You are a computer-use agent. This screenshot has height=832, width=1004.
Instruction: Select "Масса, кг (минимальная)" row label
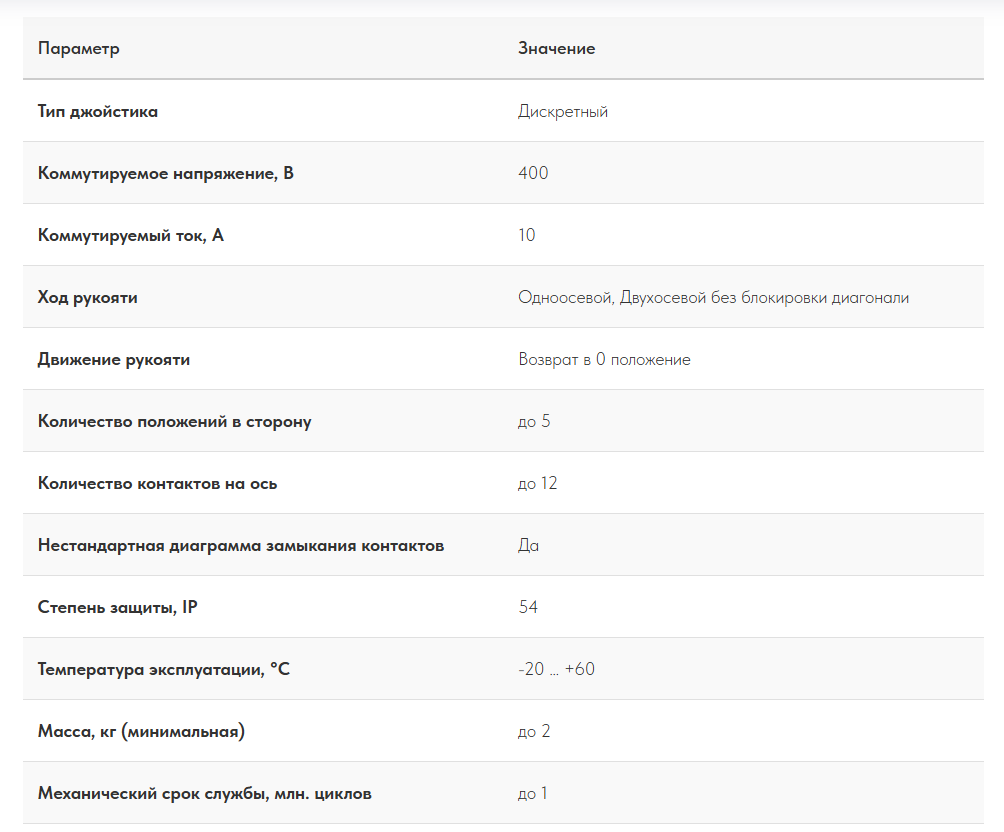coord(141,731)
